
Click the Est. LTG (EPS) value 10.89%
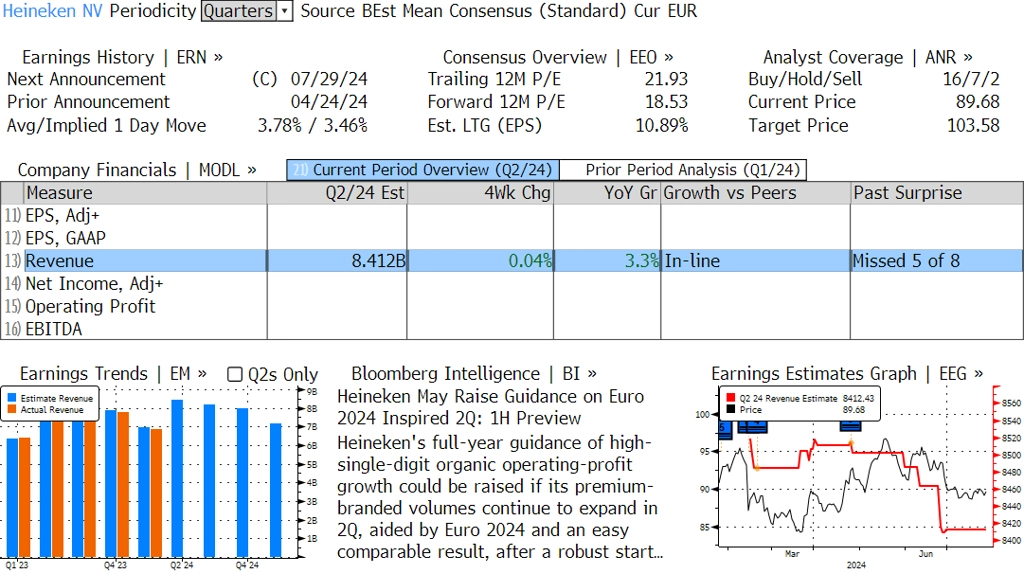[662, 125]
